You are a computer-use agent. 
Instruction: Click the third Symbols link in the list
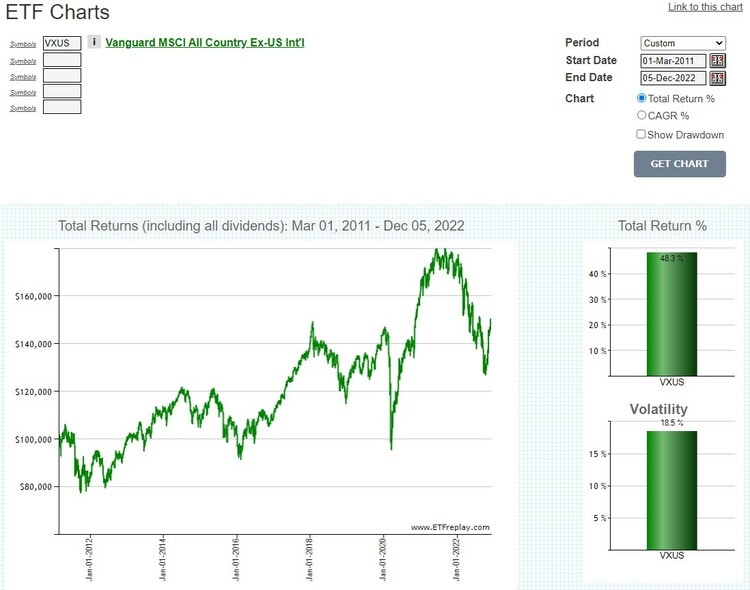pyautogui.click(x=23, y=77)
